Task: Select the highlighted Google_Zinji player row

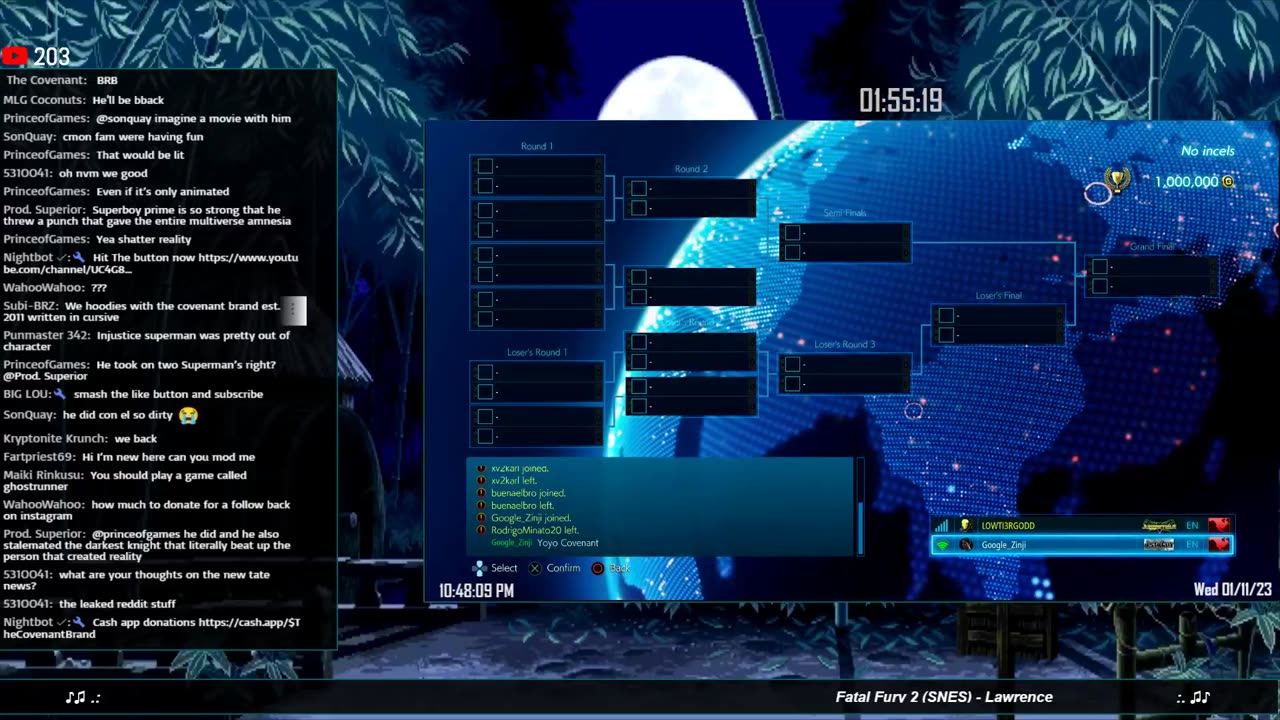Action: tap(1082, 545)
